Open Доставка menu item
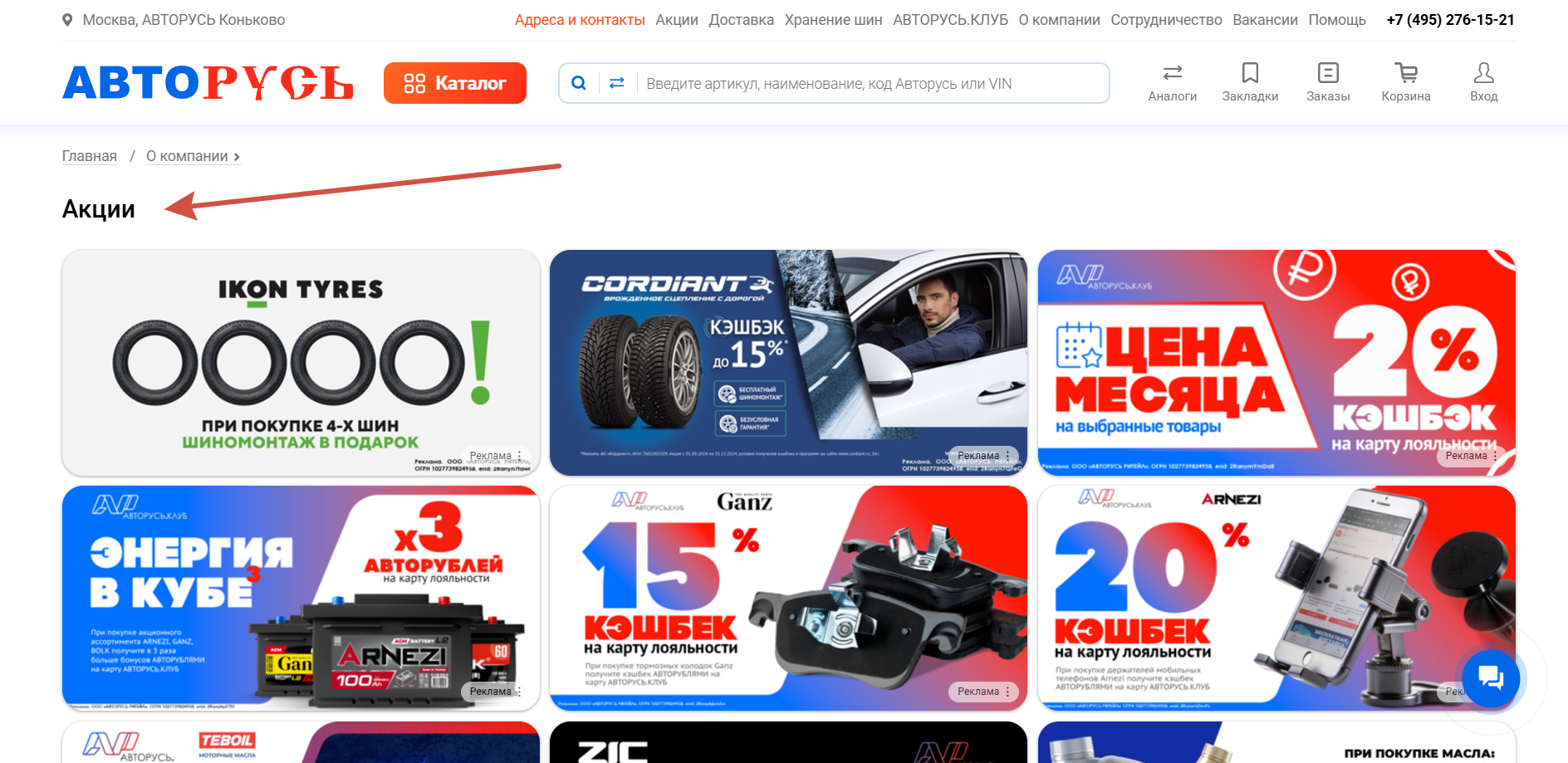 click(742, 20)
